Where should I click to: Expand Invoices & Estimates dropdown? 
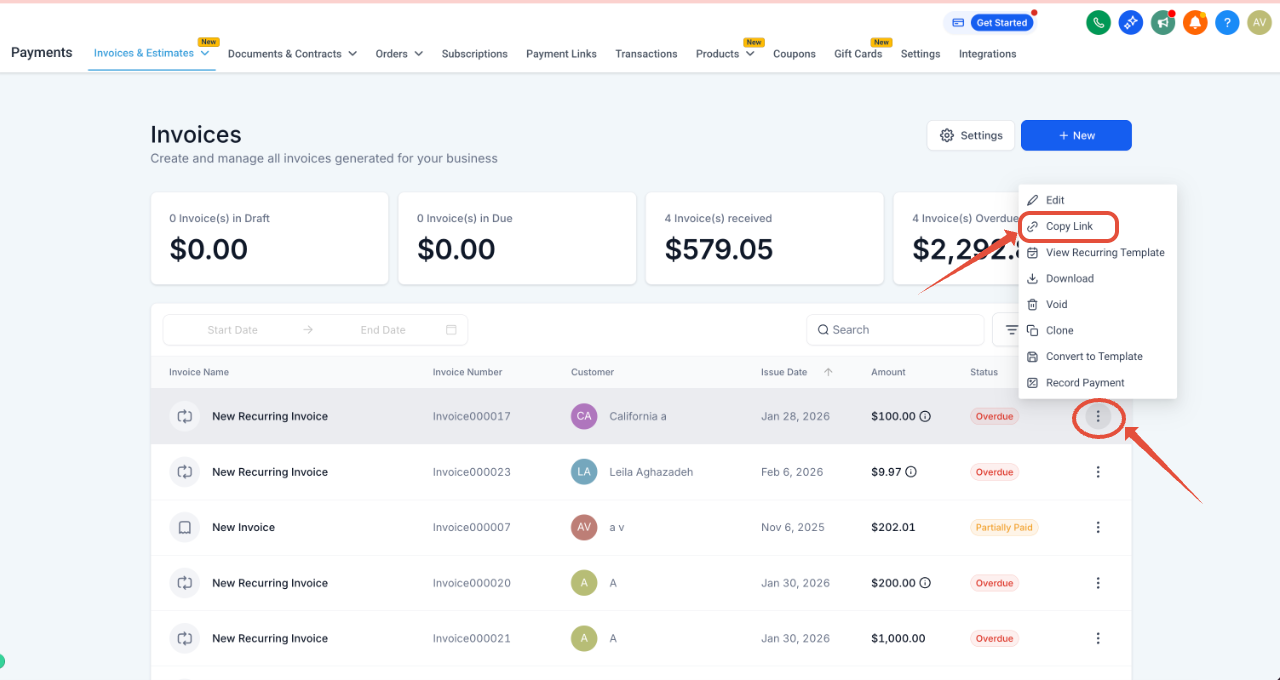[x=205, y=53]
